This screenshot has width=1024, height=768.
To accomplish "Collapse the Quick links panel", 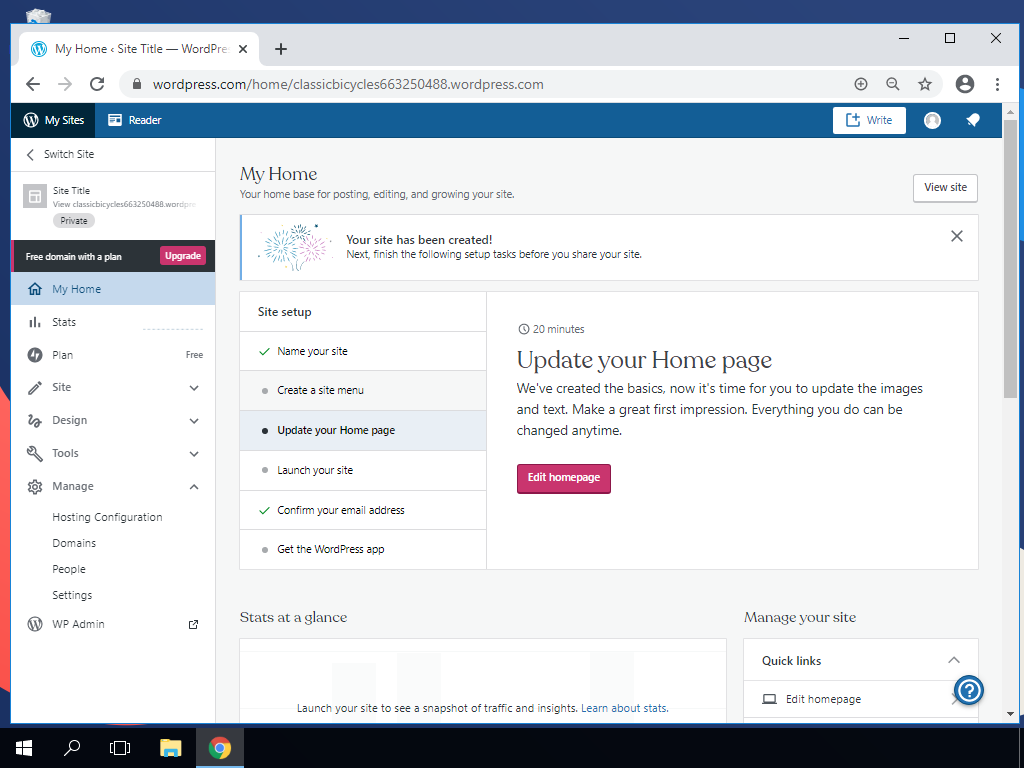I will click(x=953, y=660).
